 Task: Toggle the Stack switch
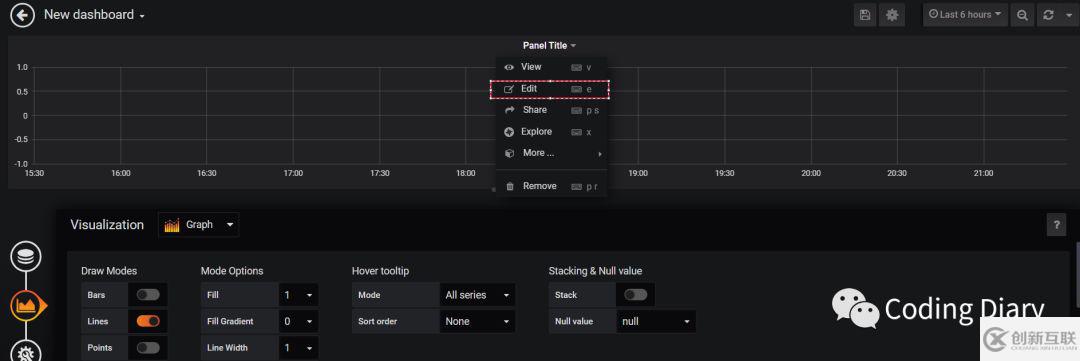636,295
